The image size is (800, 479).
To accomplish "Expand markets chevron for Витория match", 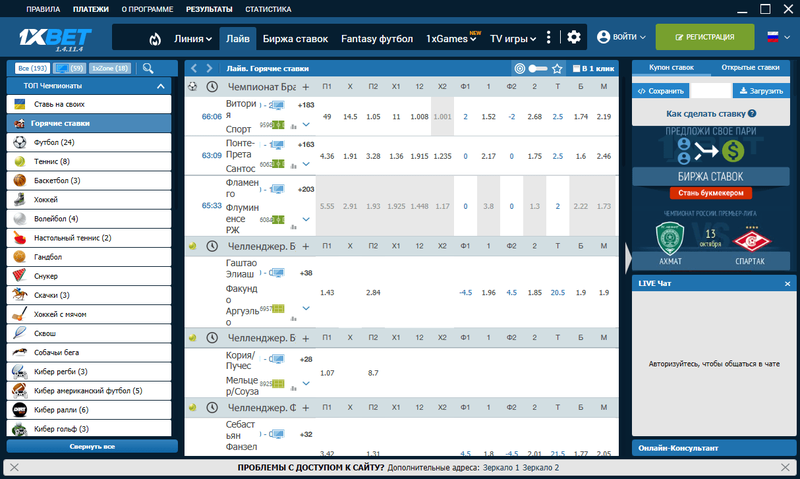I will click(x=306, y=124).
